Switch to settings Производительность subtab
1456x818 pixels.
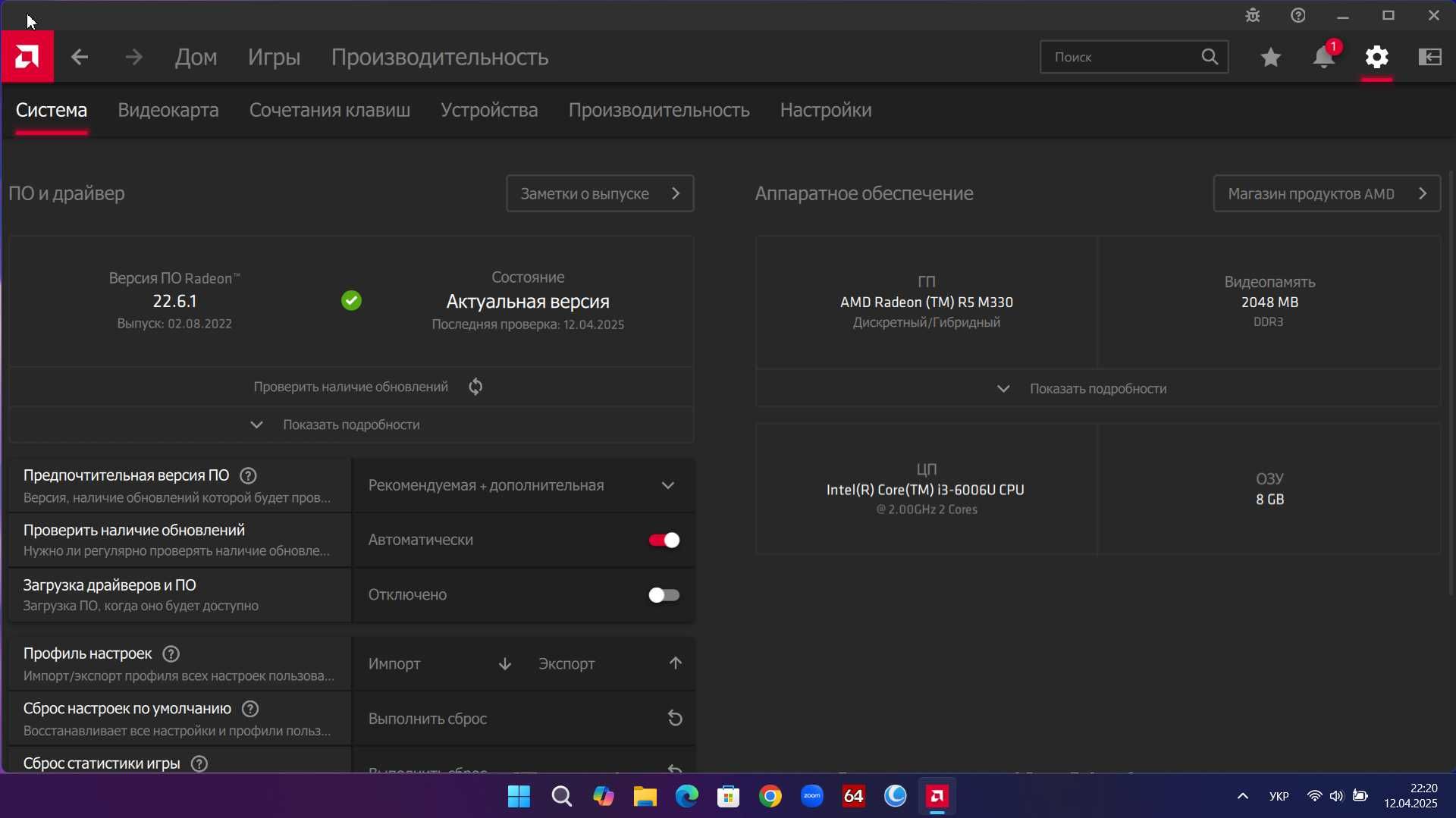click(x=659, y=110)
